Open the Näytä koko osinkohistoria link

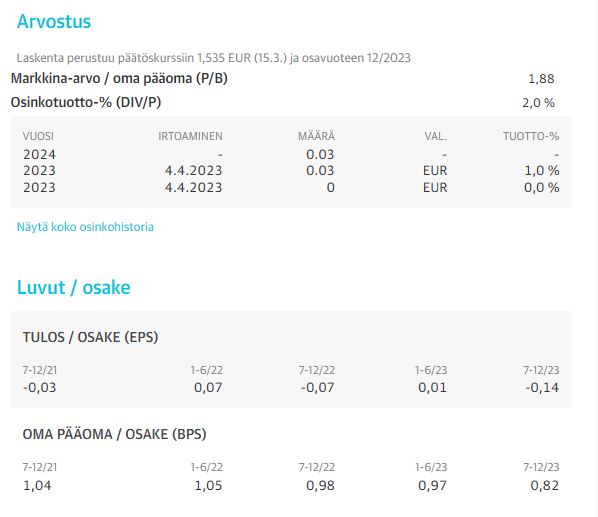[85, 227]
